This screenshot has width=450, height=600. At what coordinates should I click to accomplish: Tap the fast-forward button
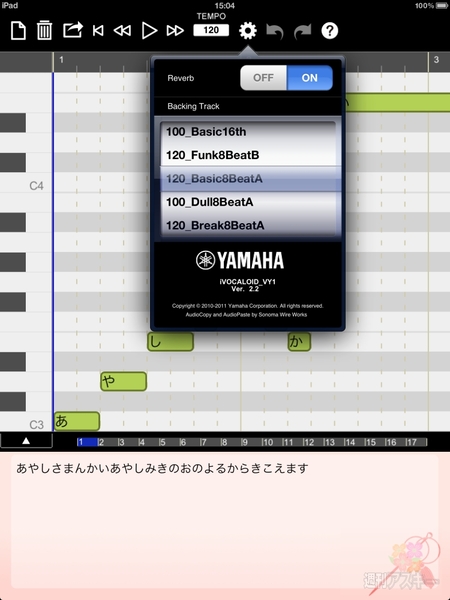click(175, 31)
